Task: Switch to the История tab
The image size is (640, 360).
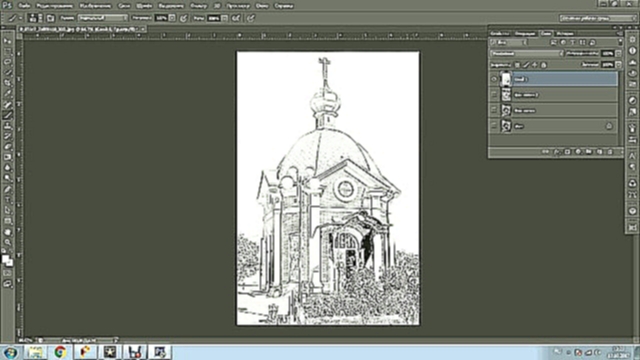Action: 565,33
